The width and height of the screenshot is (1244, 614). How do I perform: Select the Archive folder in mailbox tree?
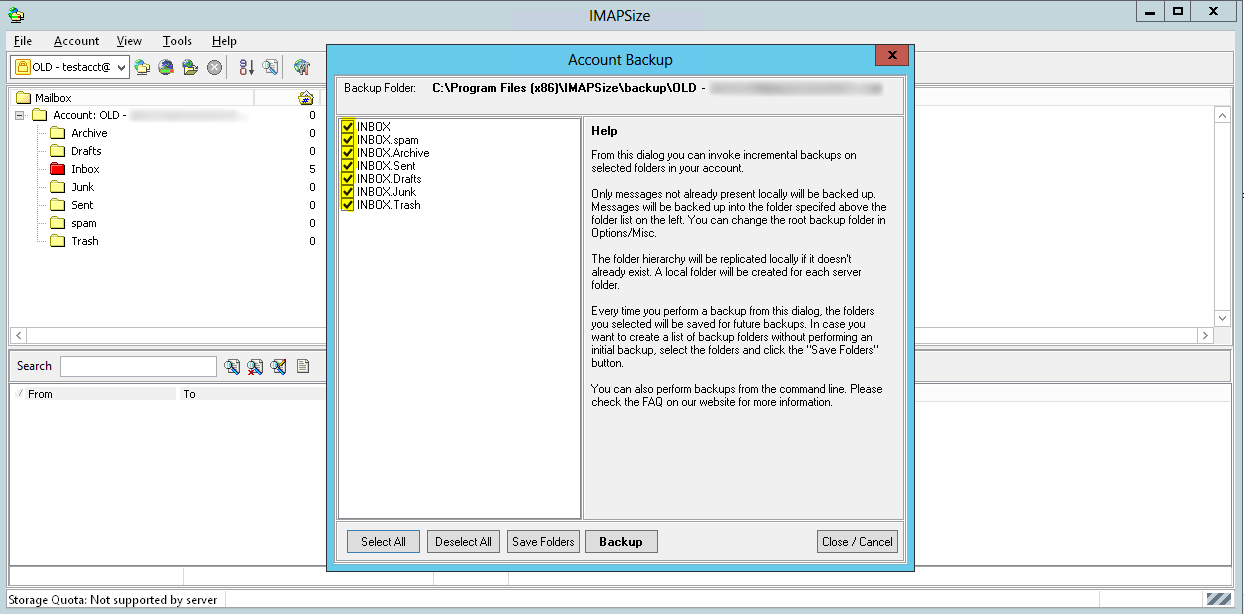click(89, 133)
